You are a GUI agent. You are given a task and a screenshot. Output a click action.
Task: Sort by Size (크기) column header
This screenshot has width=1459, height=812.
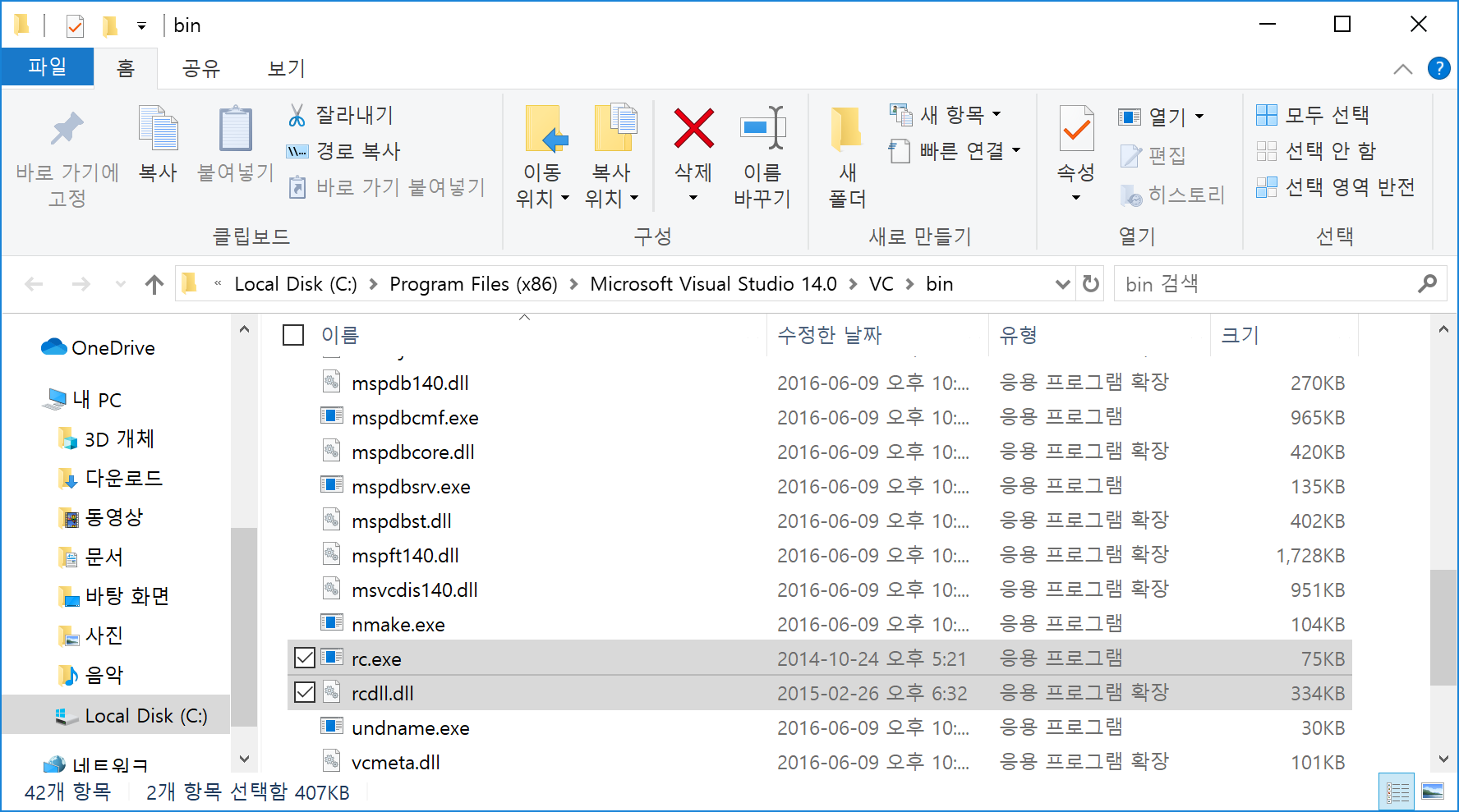coord(1240,335)
